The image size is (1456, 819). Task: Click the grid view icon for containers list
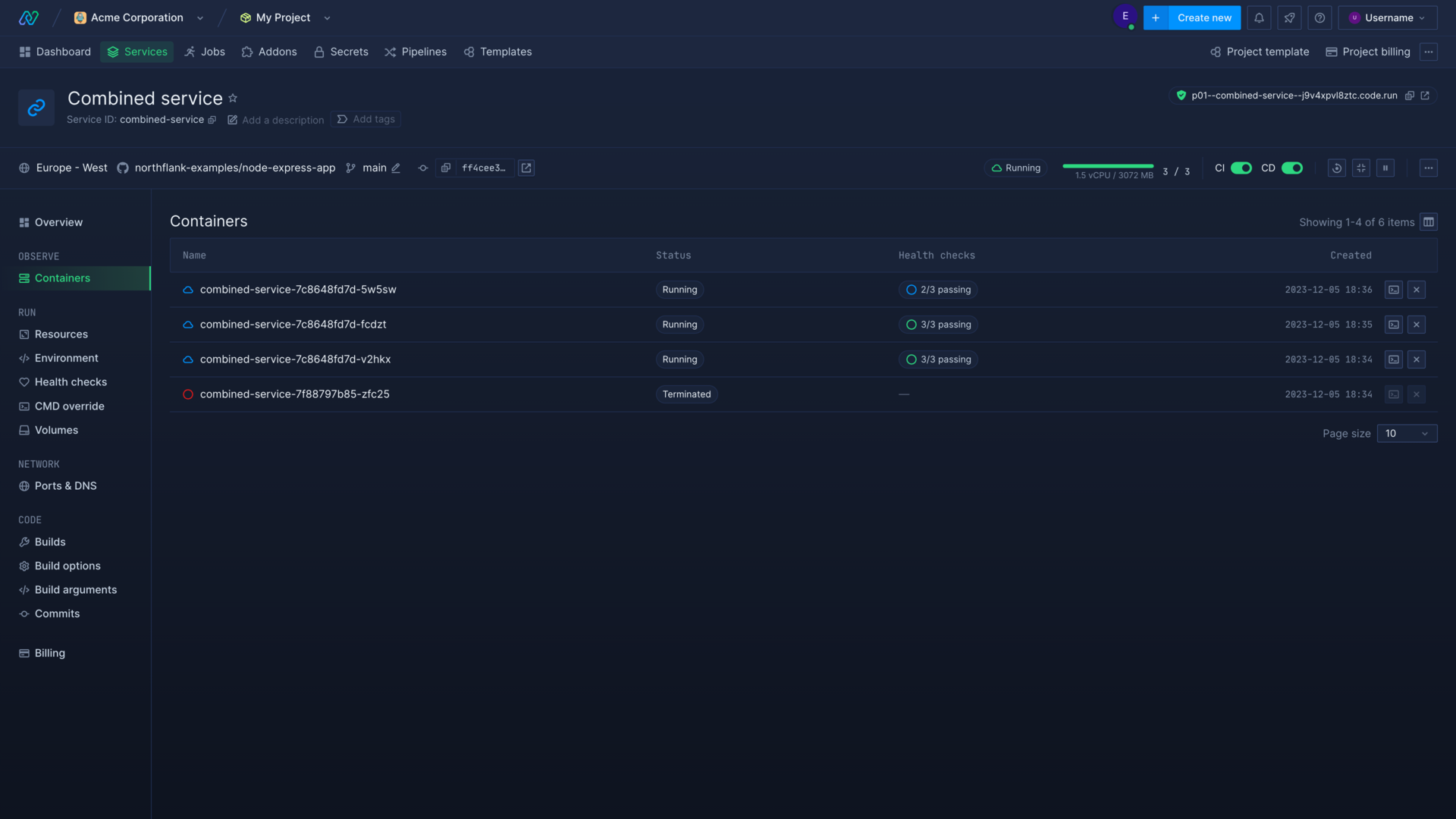pos(1429,222)
